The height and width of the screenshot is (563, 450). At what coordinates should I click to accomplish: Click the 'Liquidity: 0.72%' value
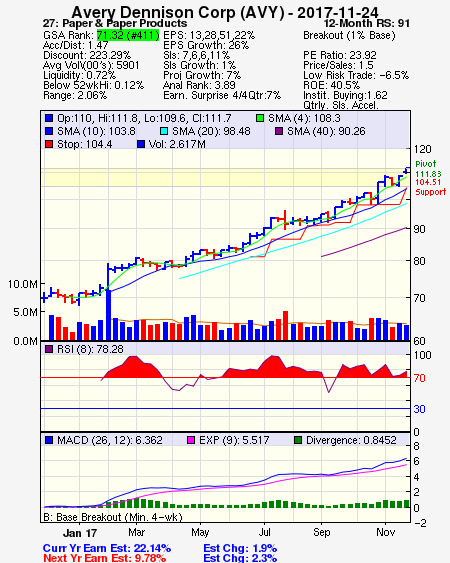[79, 75]
